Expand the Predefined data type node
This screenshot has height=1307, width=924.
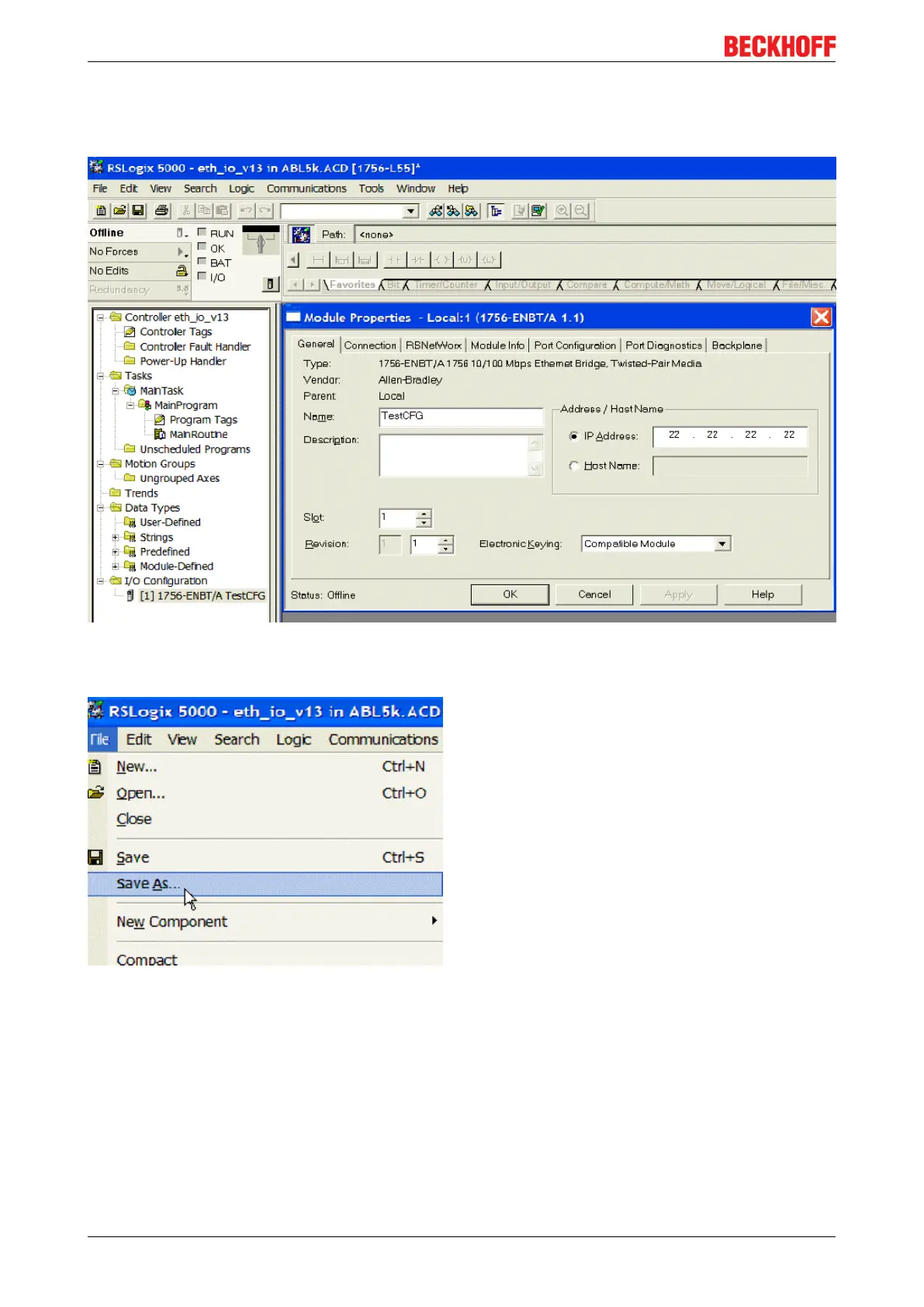pyautogui.click(x=116, y=552)
